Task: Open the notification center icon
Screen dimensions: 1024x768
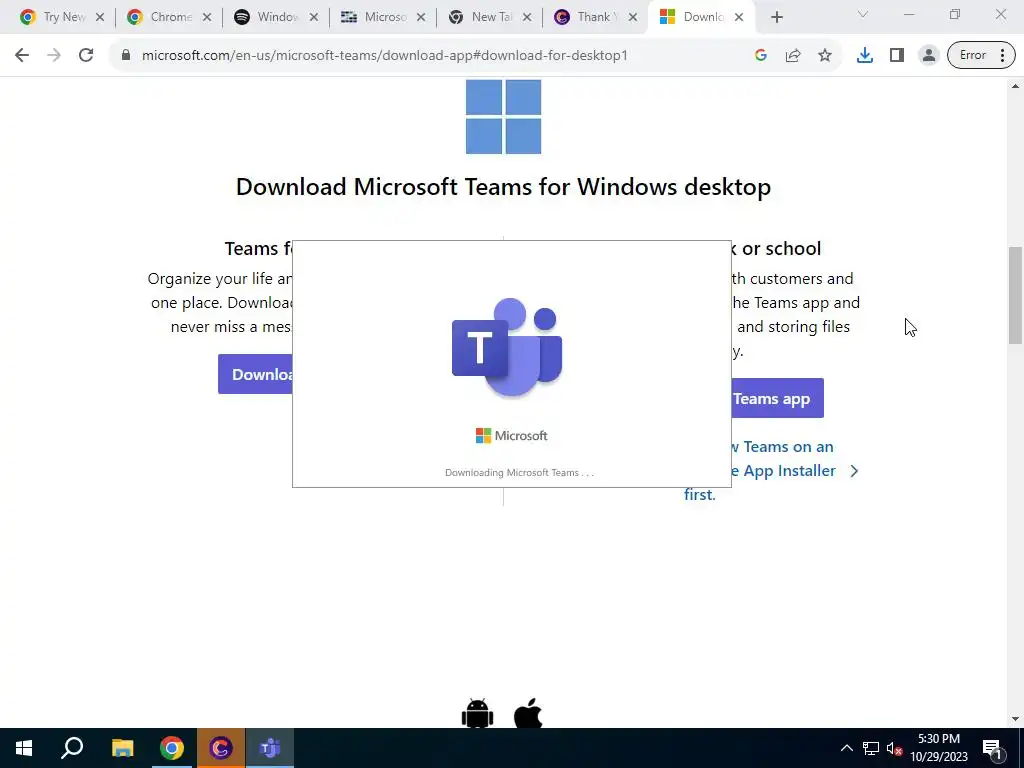Action: [x=992, y=749]
